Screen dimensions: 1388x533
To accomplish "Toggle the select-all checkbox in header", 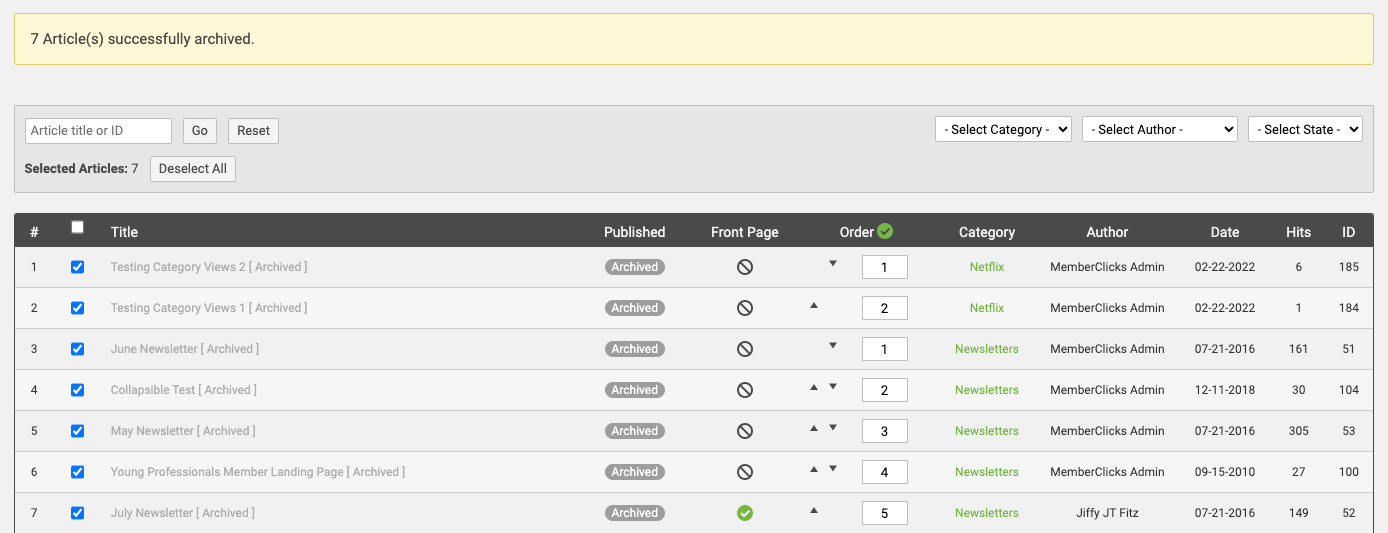I will point(78,227).
